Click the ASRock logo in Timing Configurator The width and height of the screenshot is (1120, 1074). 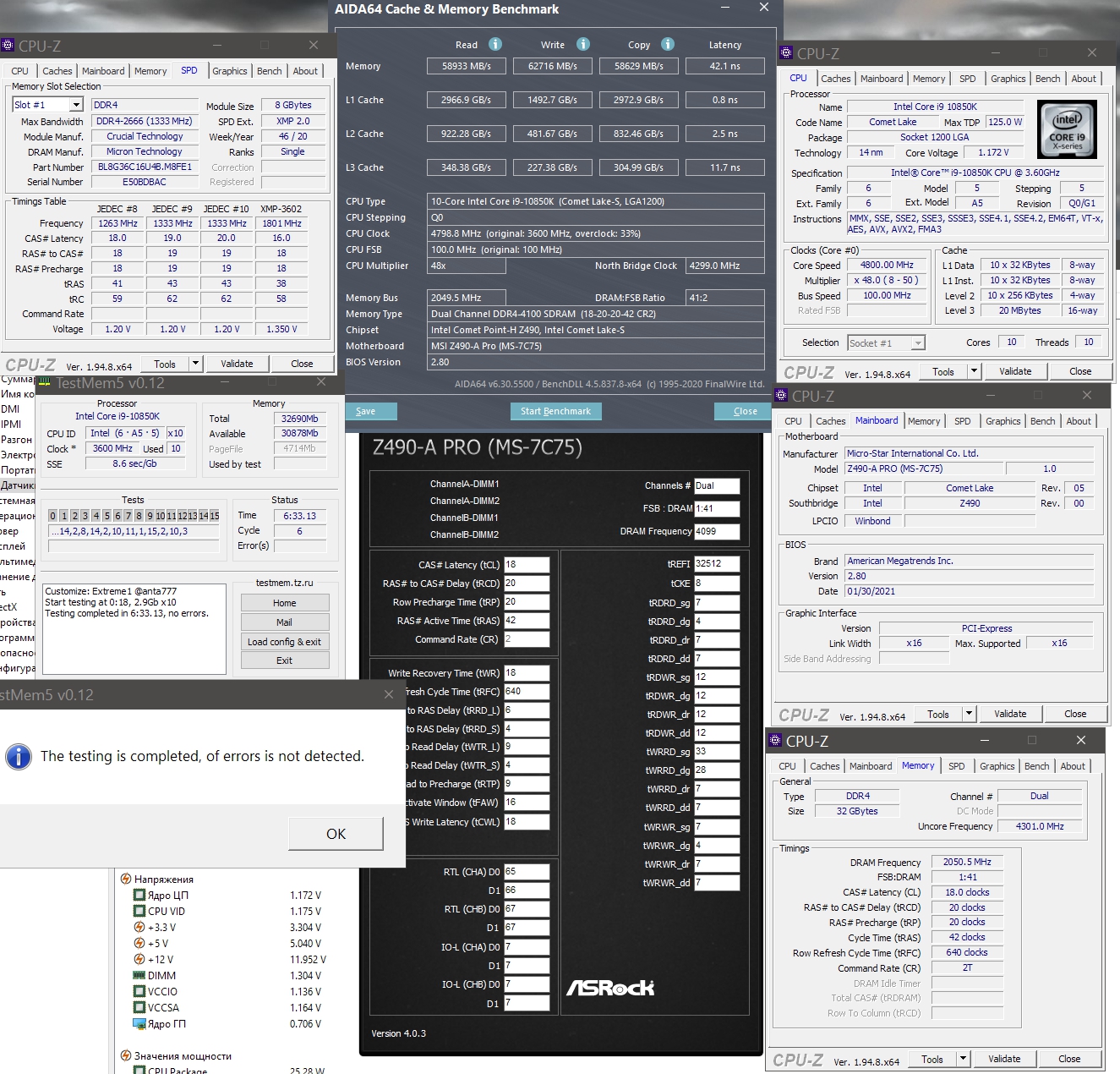(610, 988)
